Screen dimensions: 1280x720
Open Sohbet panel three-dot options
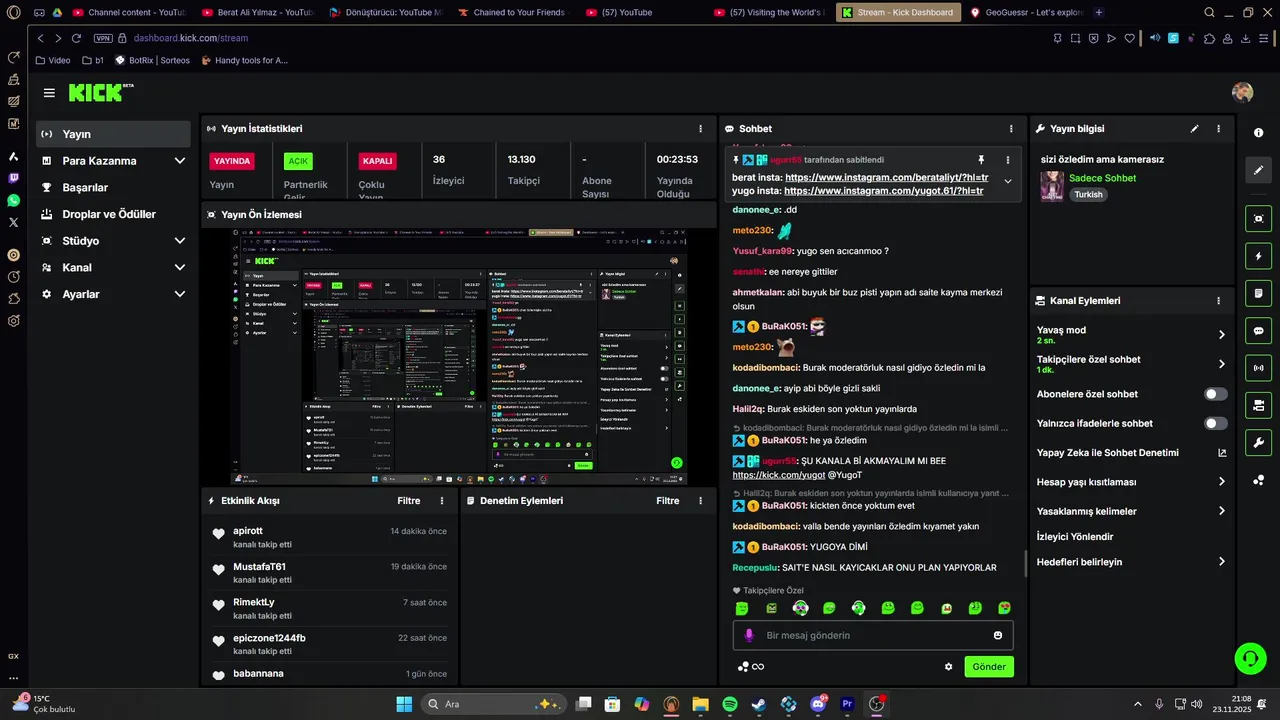[1011, 129]
